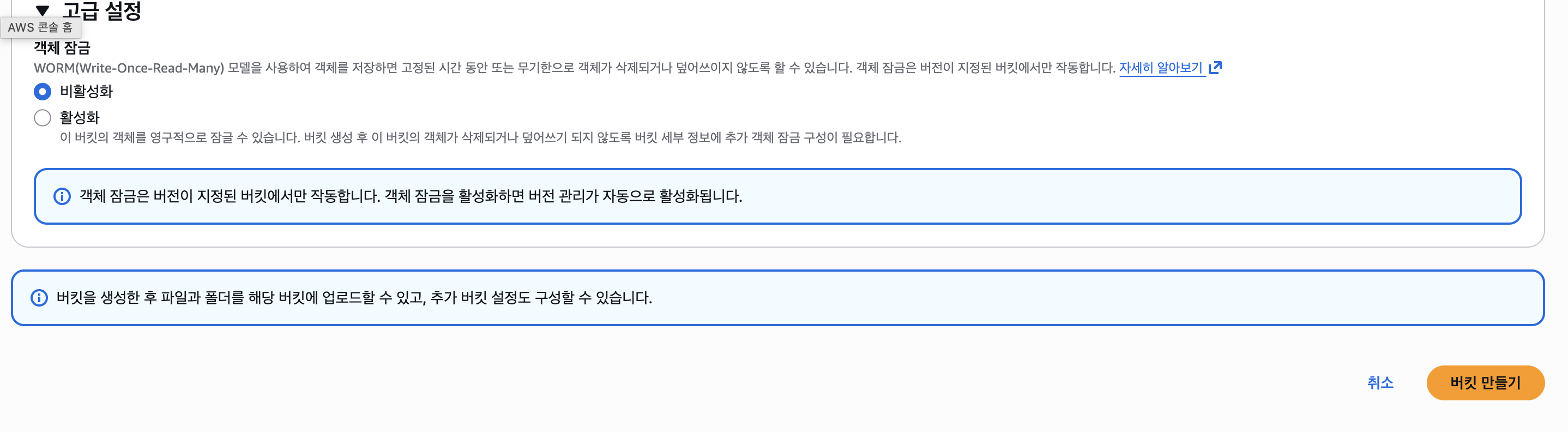
Task: Click the 비활성화 option label
Action: click(x=86, y=92)
